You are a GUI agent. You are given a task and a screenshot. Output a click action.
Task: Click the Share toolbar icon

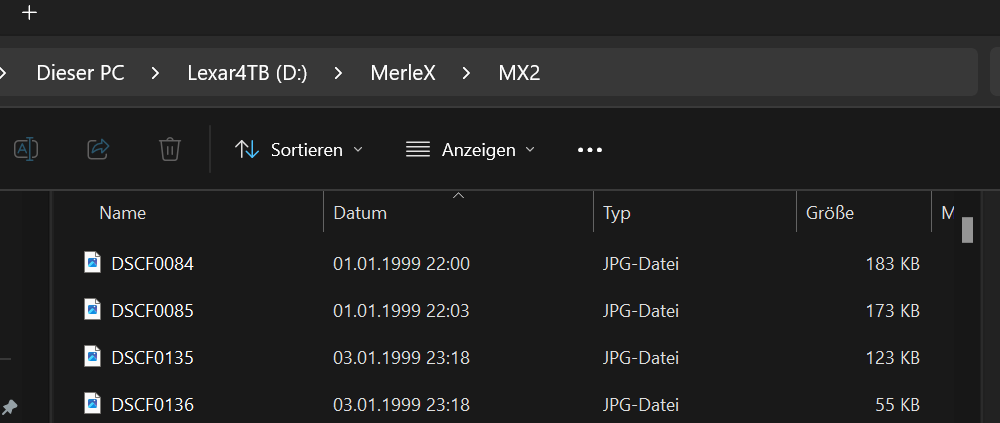click(x=98, y=150)
